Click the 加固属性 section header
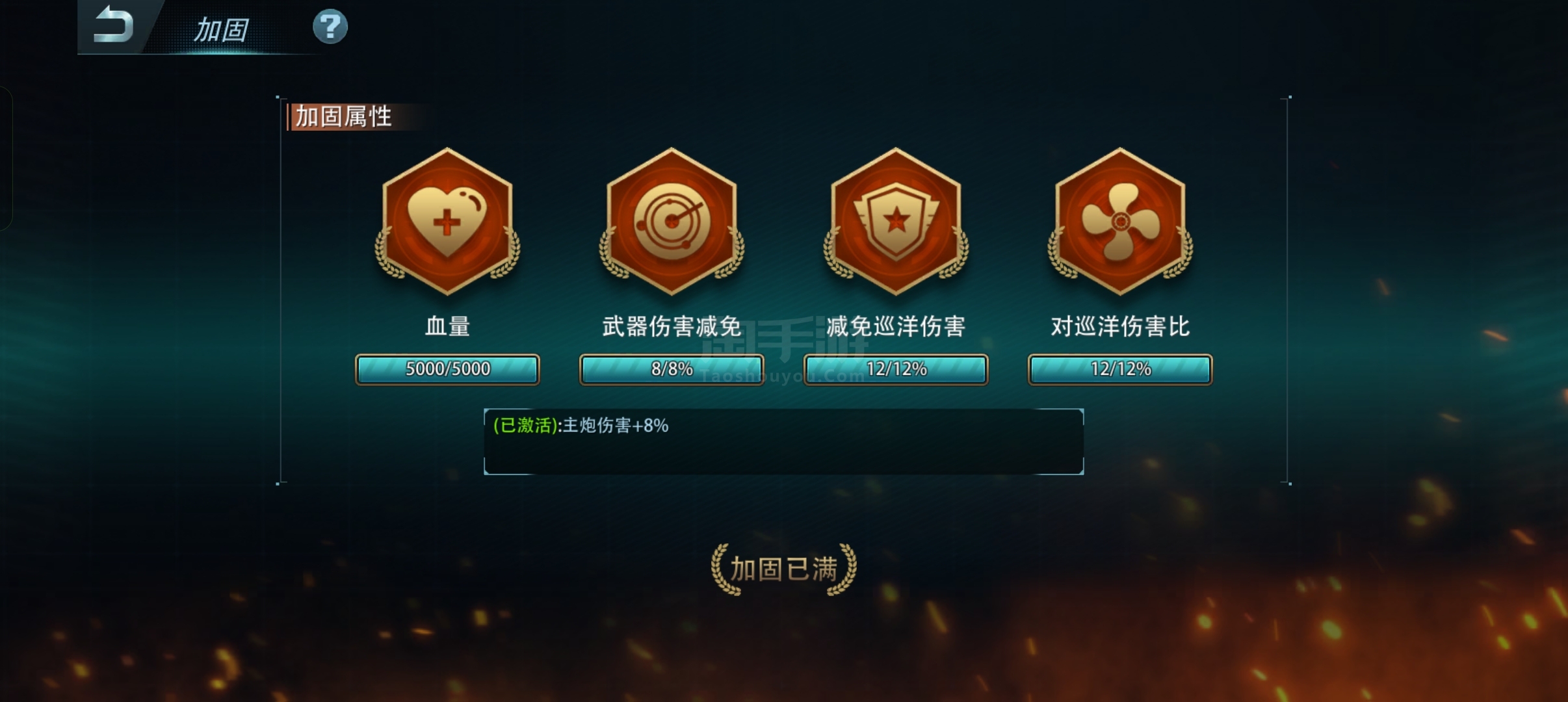Screen dimensions: 1568x702 point(343,117)
